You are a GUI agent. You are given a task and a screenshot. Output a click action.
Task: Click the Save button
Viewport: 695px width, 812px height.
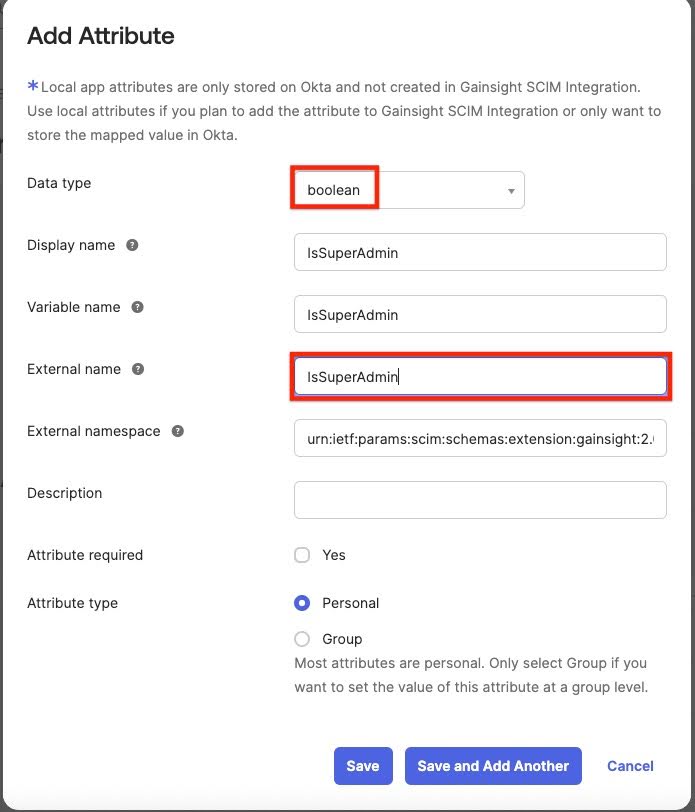click(x=363, y=766)
